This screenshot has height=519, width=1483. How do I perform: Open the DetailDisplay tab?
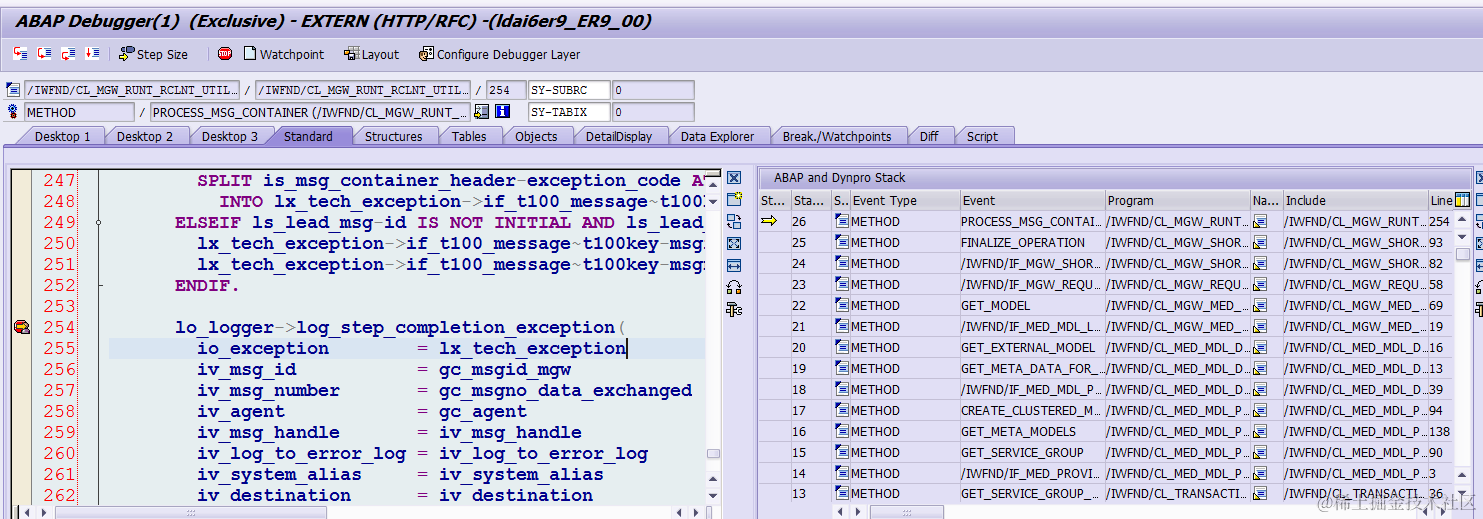click(x=619, y=136)
